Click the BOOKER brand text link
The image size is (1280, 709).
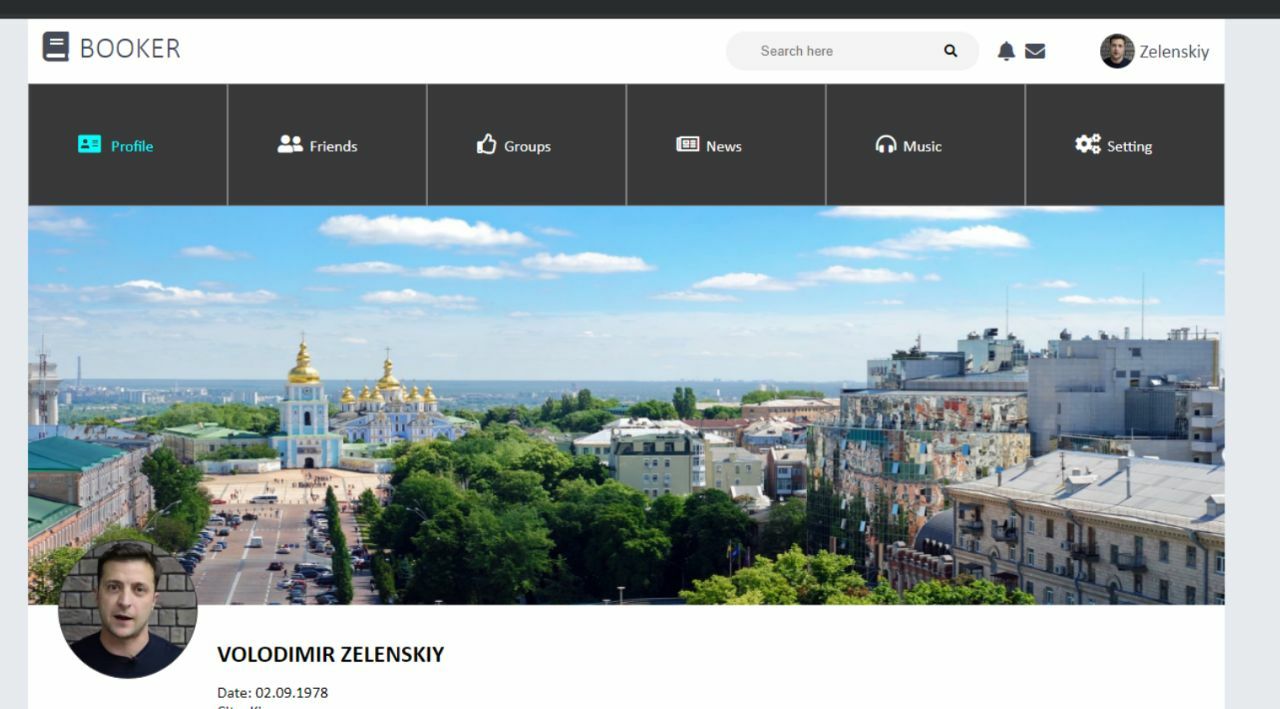click(130, 48)
